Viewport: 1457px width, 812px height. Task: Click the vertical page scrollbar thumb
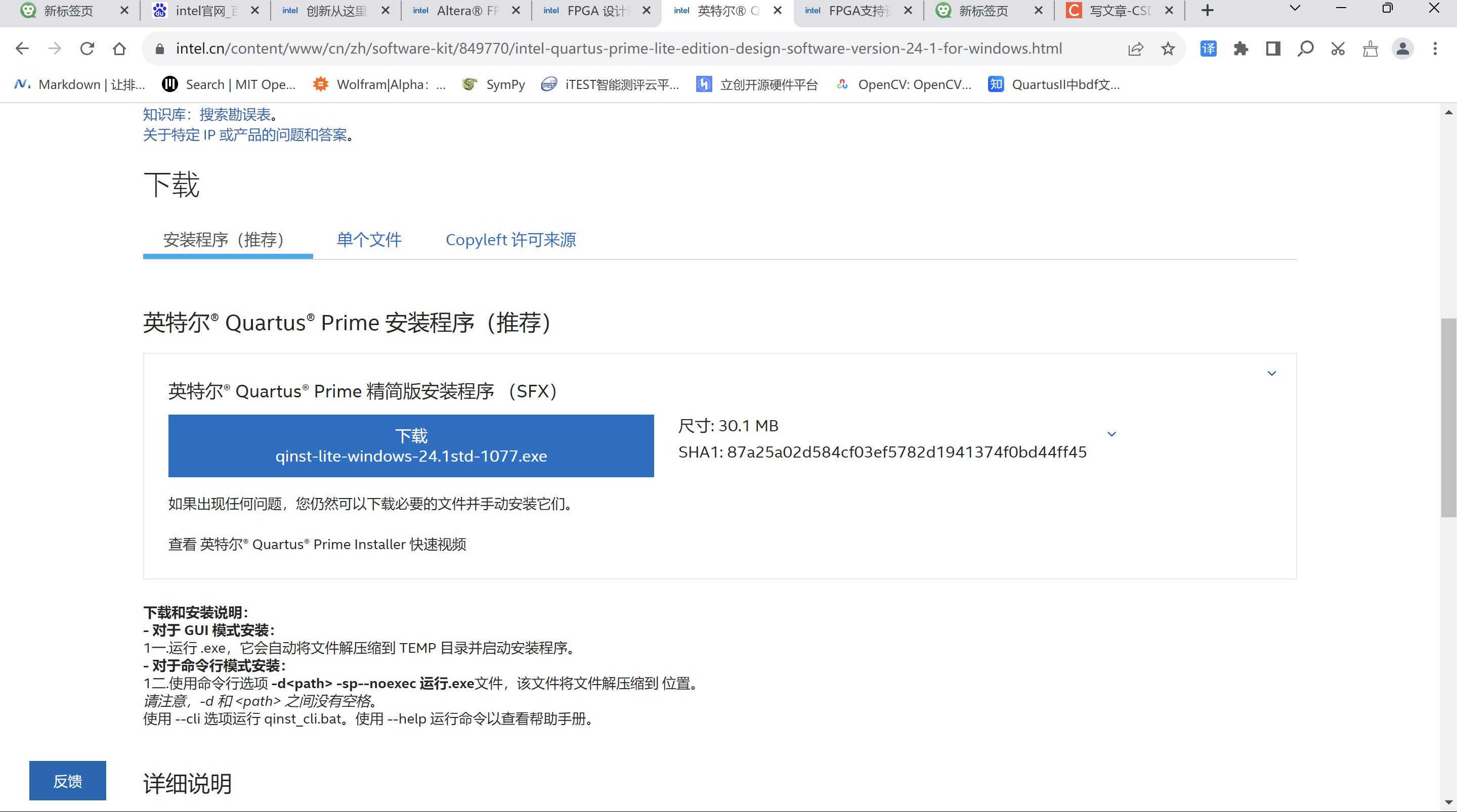pyautogui.click(x=1448, y=417)
